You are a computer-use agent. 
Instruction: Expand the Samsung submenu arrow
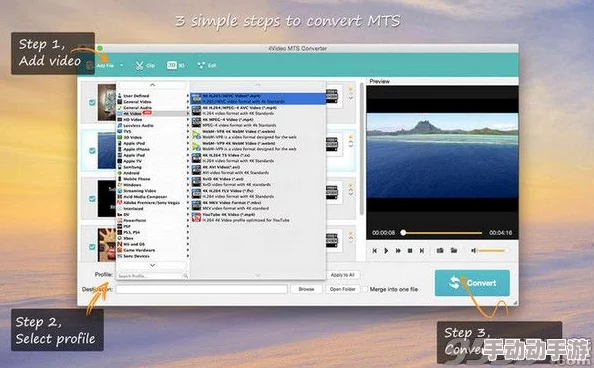[188, 167]
